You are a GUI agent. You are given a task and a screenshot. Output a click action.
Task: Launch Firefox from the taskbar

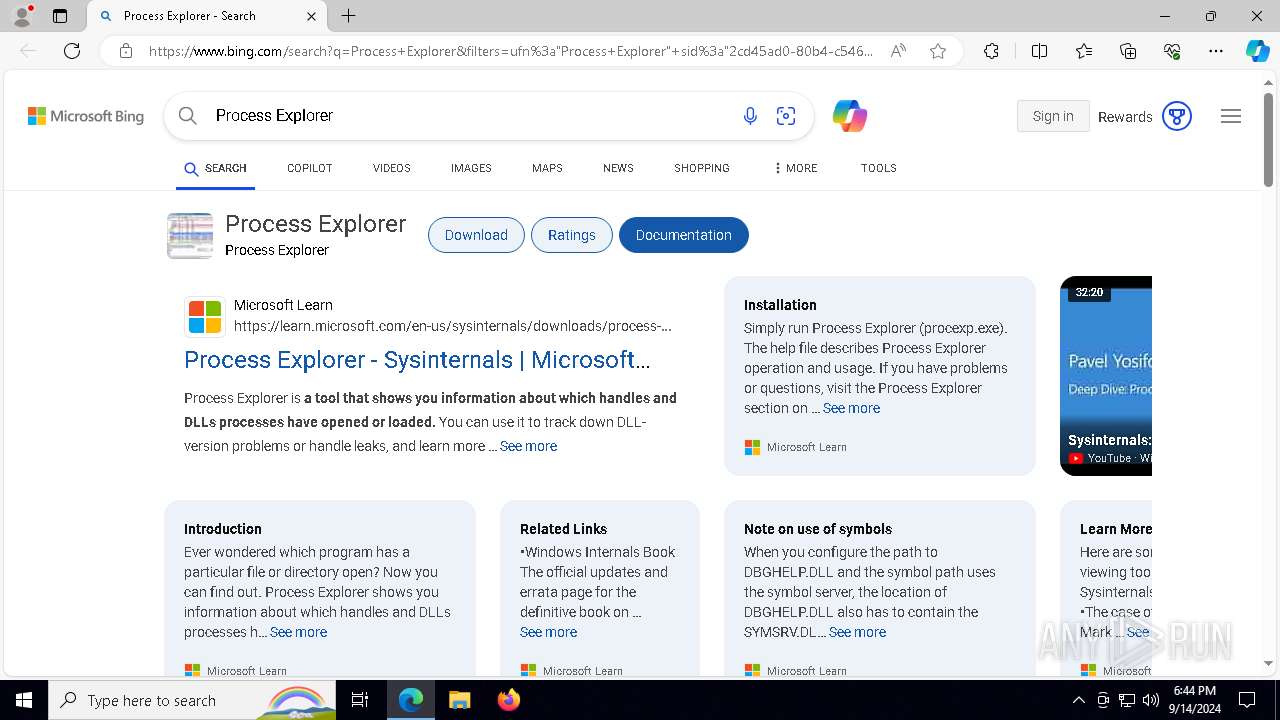pos(509,700)
